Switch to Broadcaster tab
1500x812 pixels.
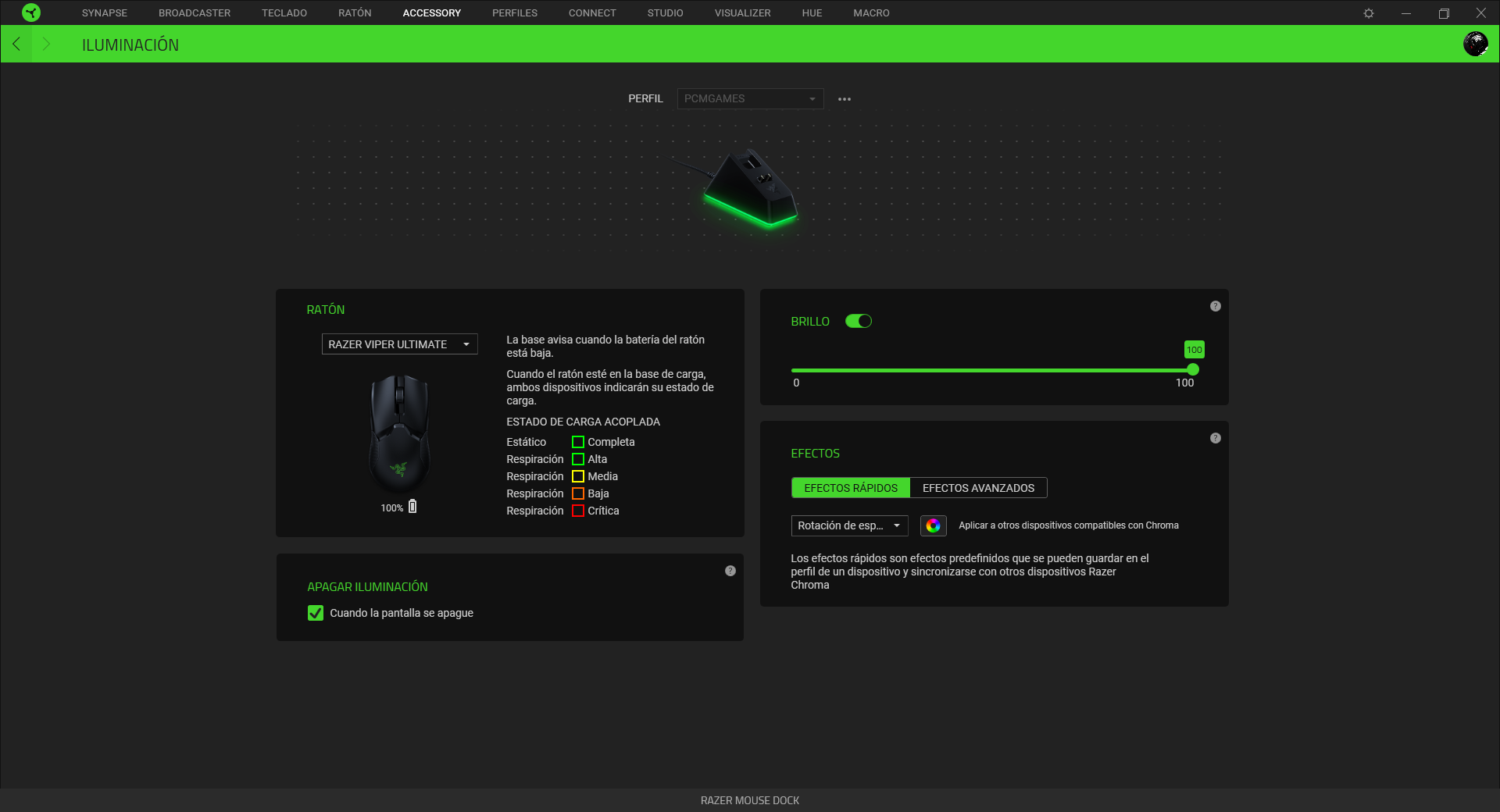pyautogui.click(x=195, y=13)
